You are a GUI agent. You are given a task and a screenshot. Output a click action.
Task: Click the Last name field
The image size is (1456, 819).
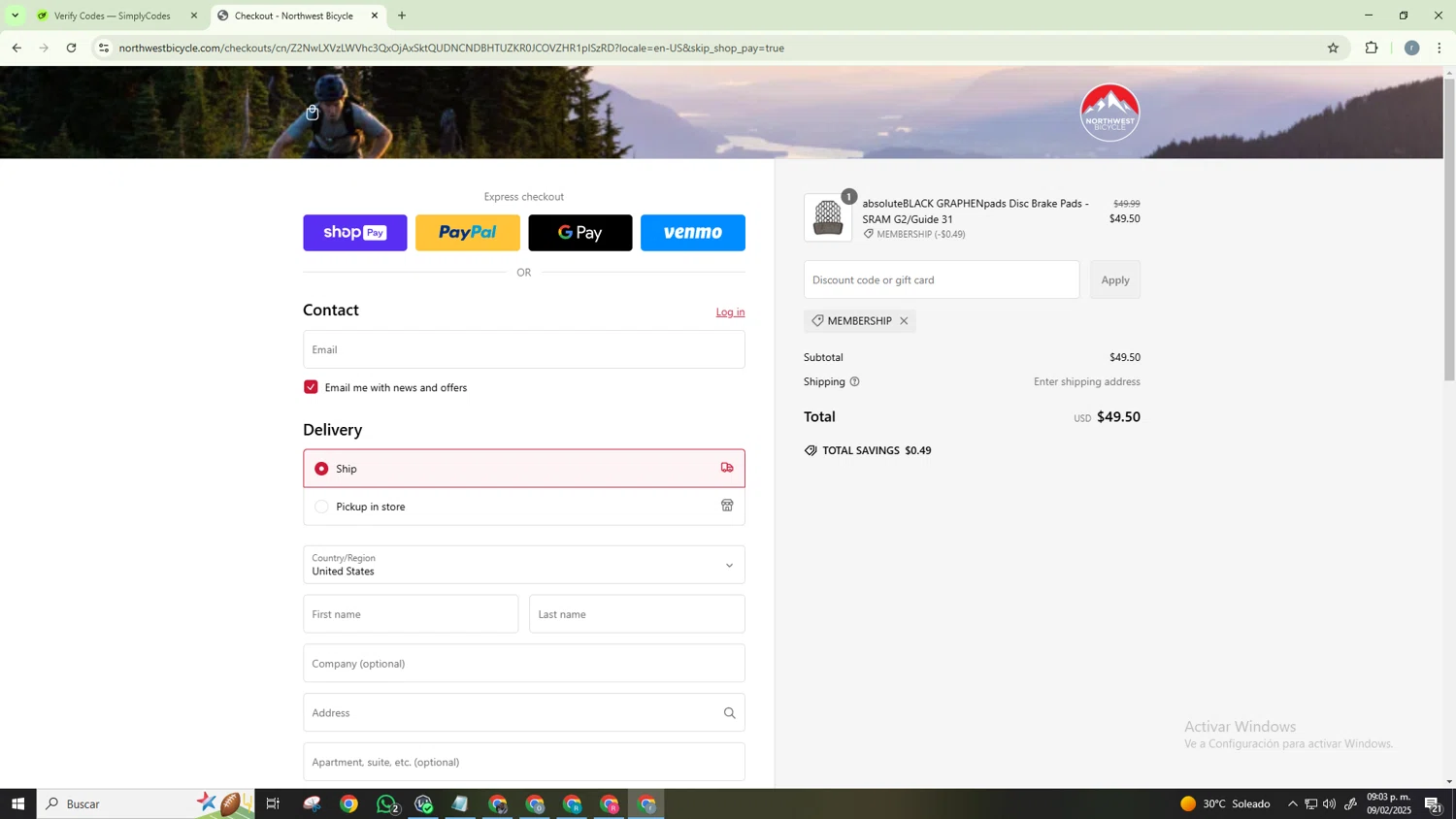click(x=637, y=614)
